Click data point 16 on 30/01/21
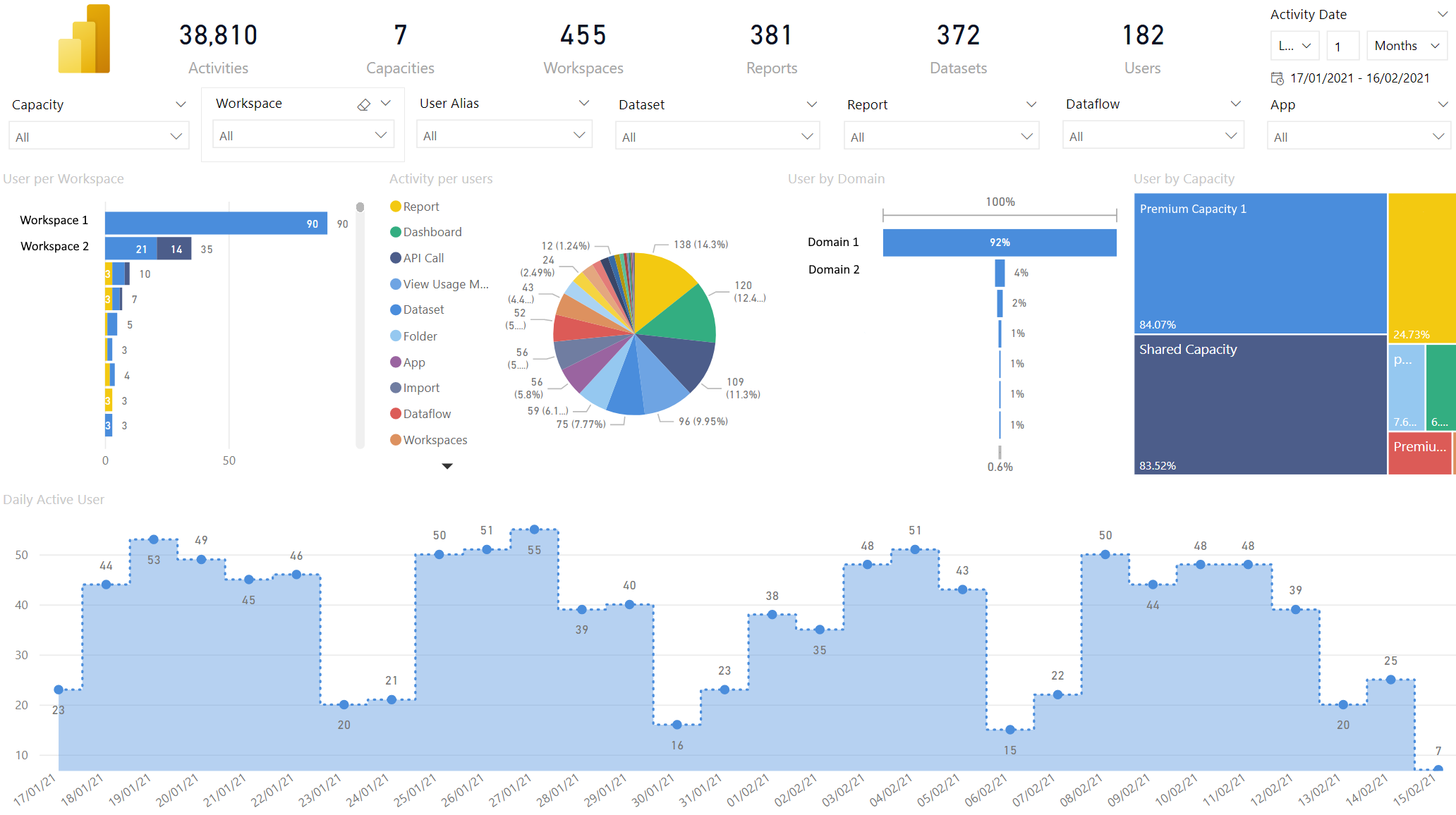 pyautogui.click(x=677, y=725)
